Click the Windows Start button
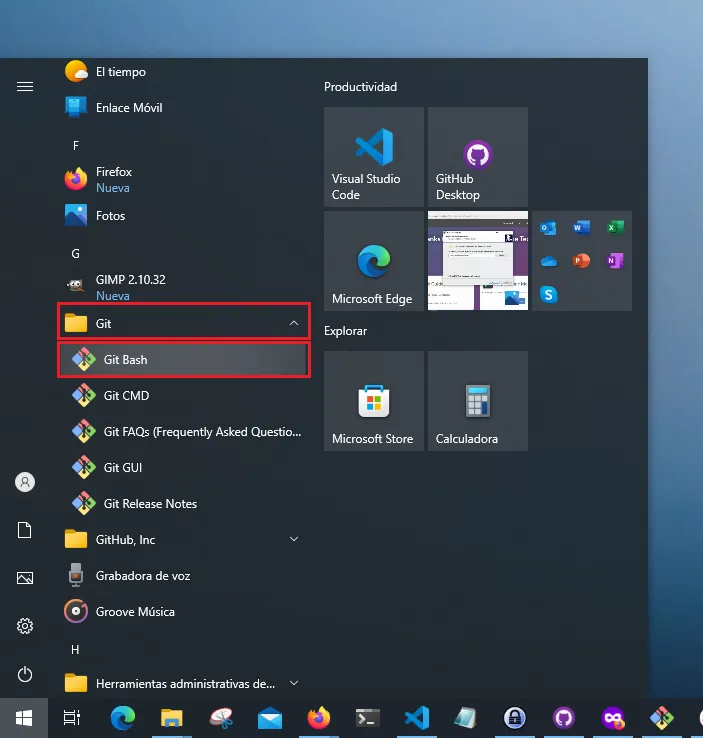This screenshot has height=738, width=703. 24,718
